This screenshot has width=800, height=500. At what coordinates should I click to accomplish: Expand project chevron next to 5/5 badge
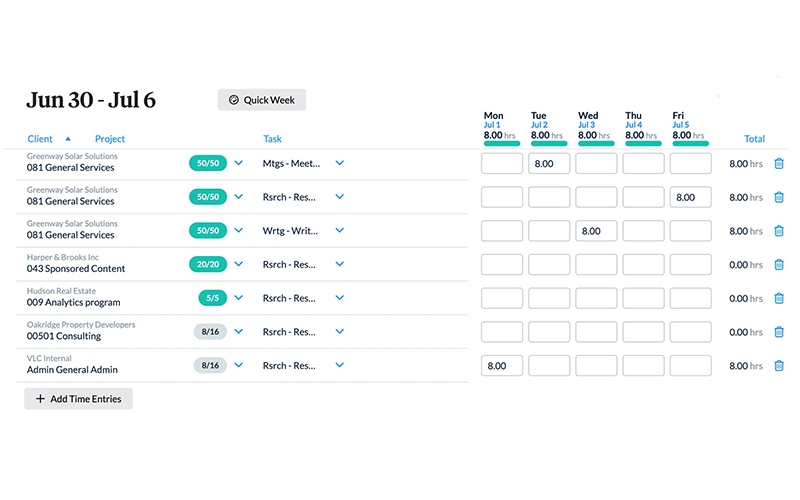tap(239, 298)
